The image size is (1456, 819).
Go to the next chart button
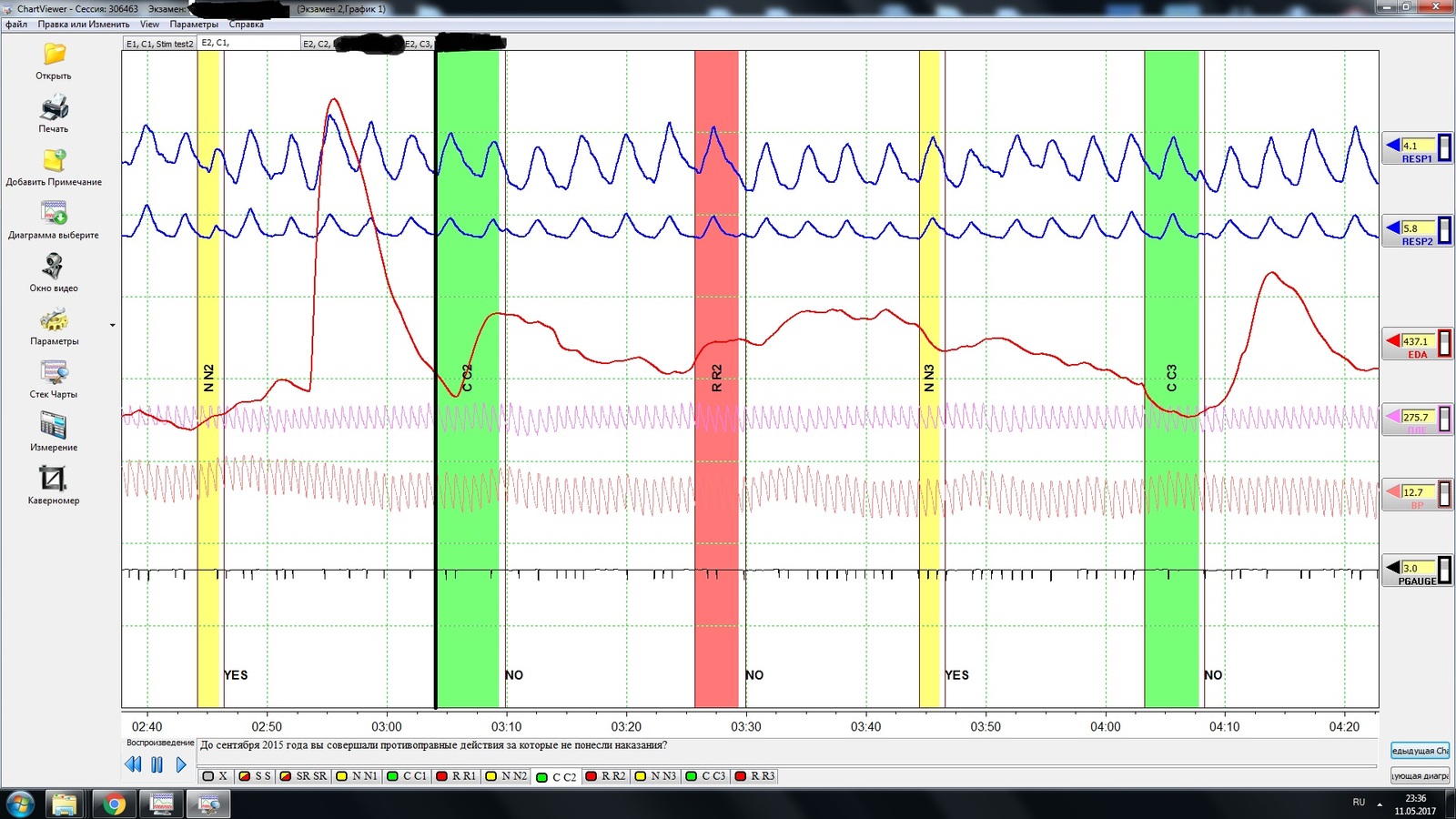(1420, 775)
